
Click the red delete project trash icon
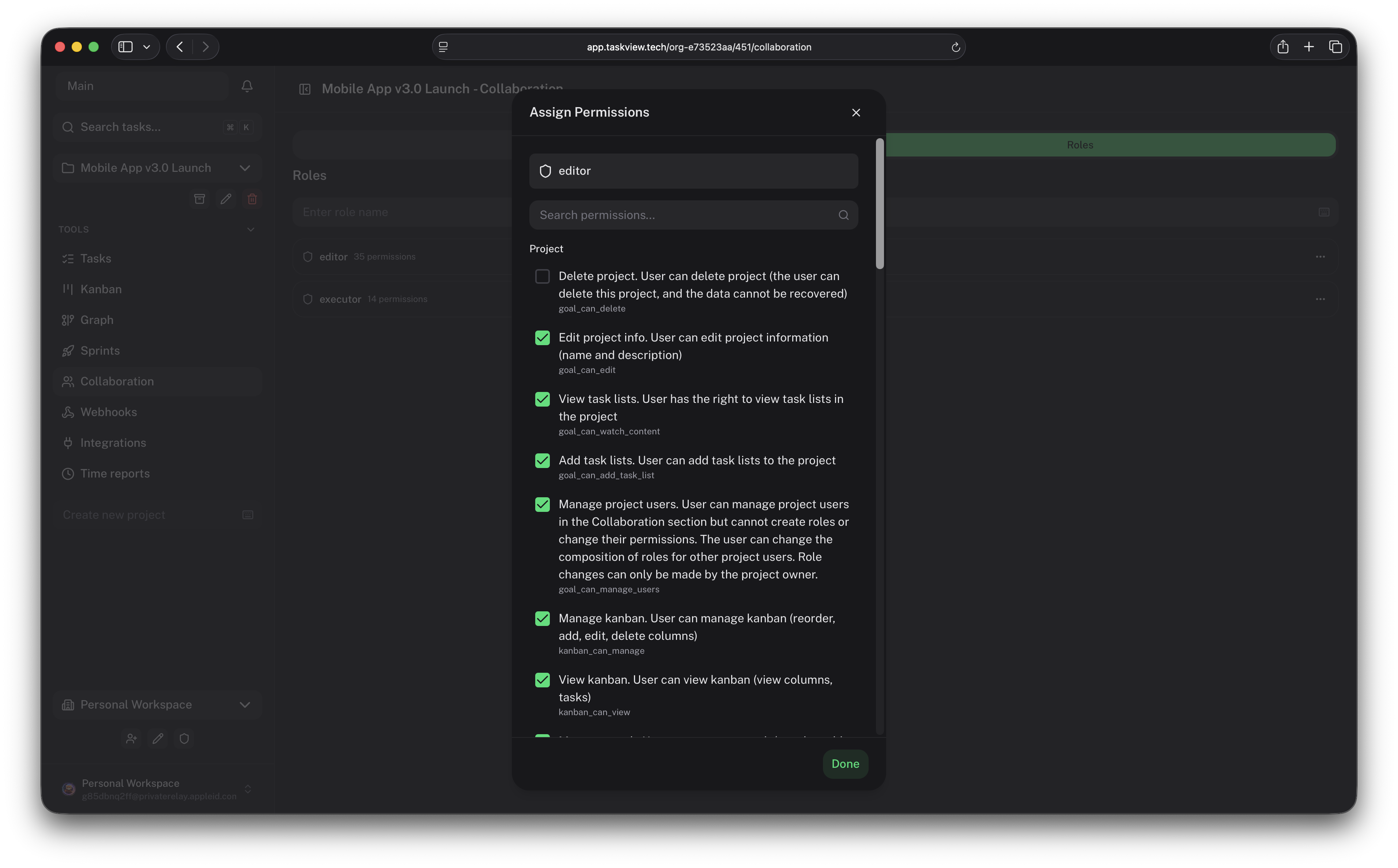(x=252, y=199)
